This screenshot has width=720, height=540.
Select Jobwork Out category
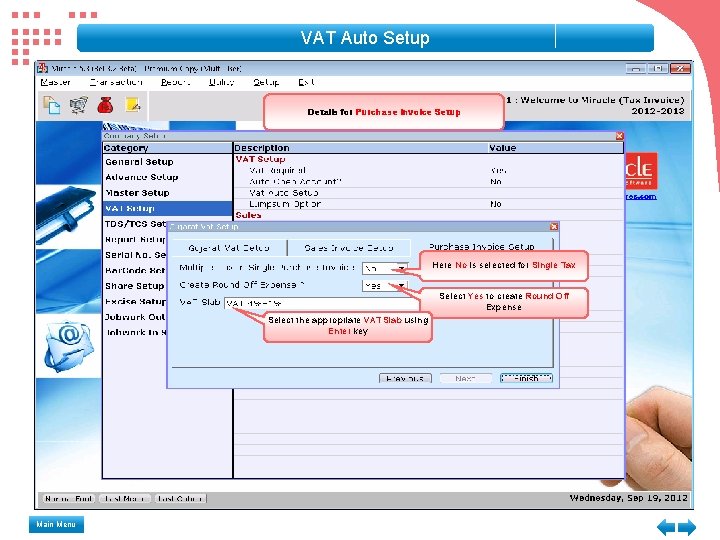[x=135, y=317]
